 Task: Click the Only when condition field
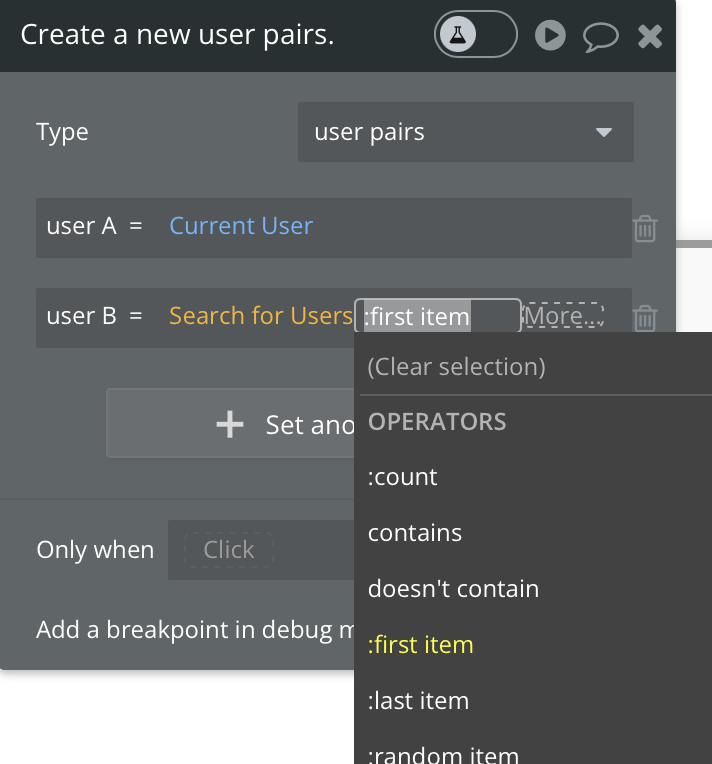coord(229,549)
